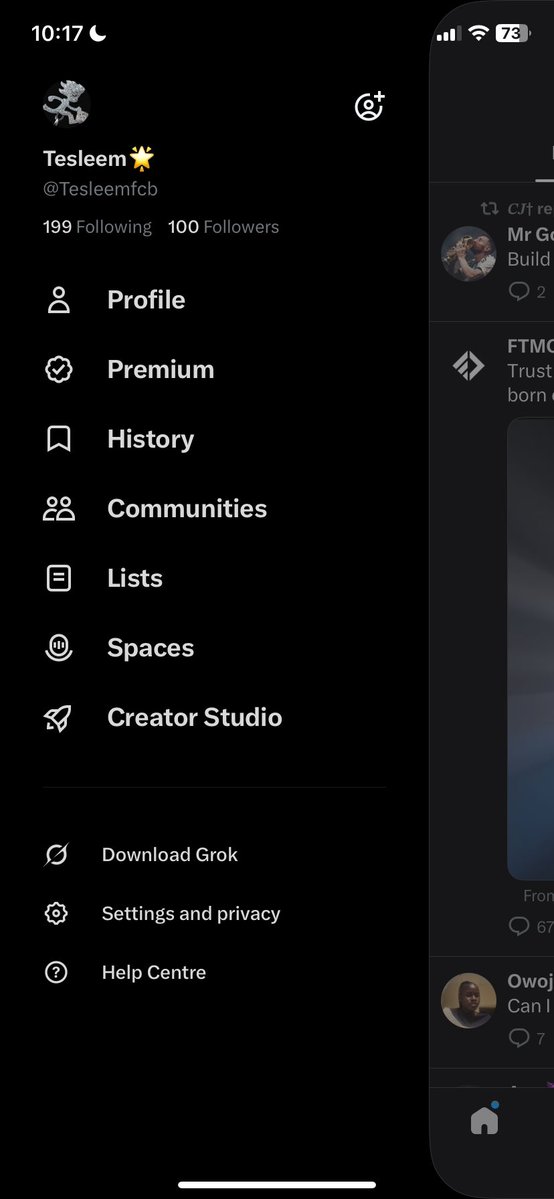Click the Premium verified badge icon

[x=59, y=369]
